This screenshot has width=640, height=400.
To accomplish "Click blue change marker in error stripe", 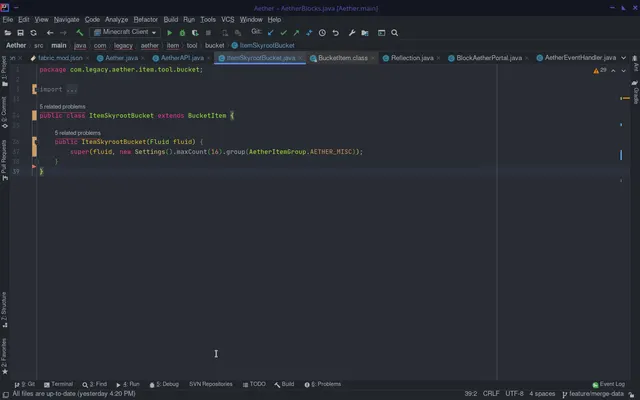I will coord(621,155).
